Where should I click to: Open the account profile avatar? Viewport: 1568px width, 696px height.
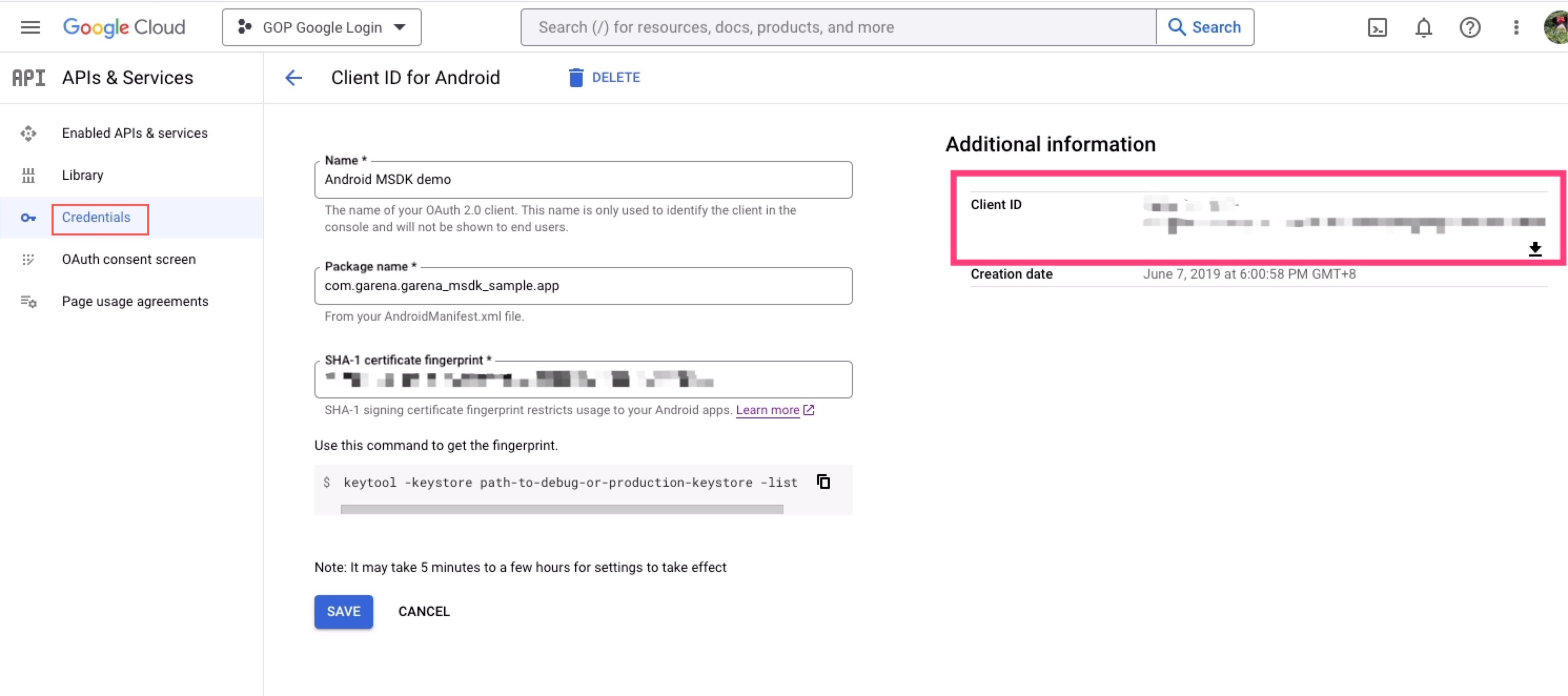tap(1554, 27)
